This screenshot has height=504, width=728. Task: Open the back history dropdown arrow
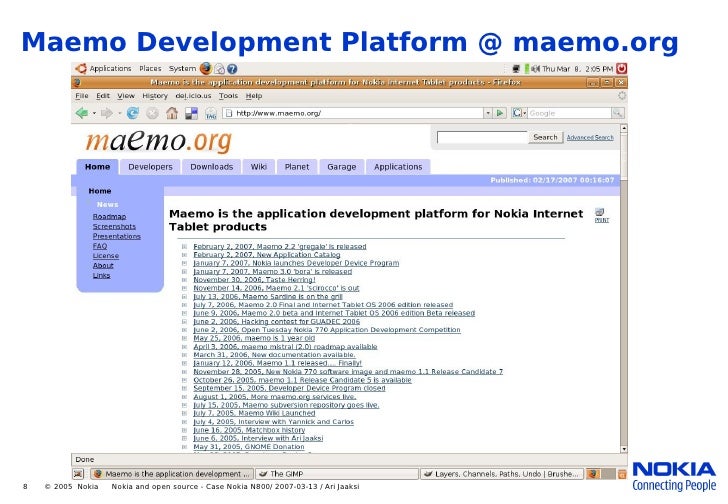pyautogui.click(x=94, y=113)
